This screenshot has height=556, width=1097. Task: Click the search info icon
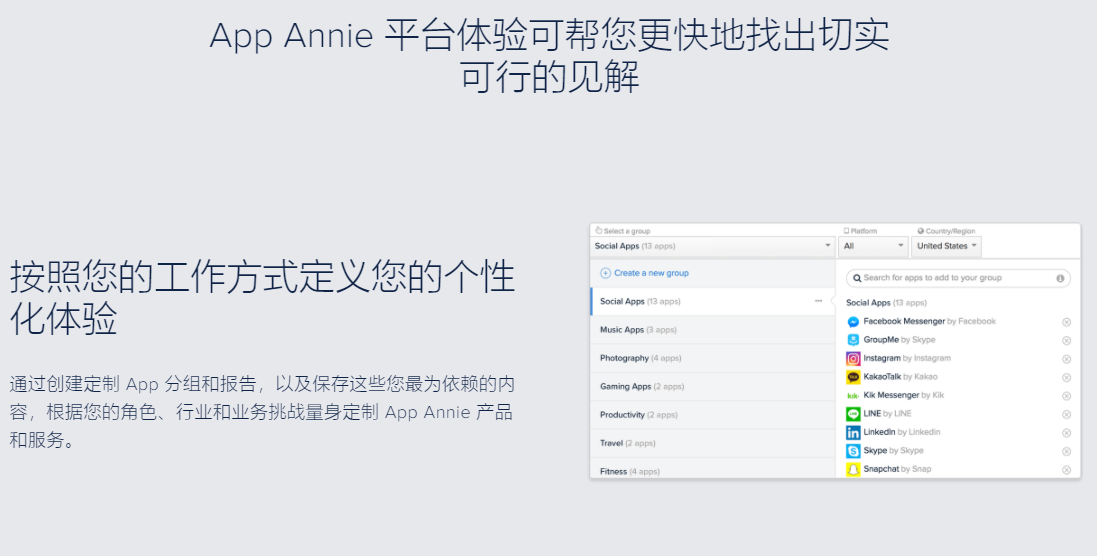1060,278
